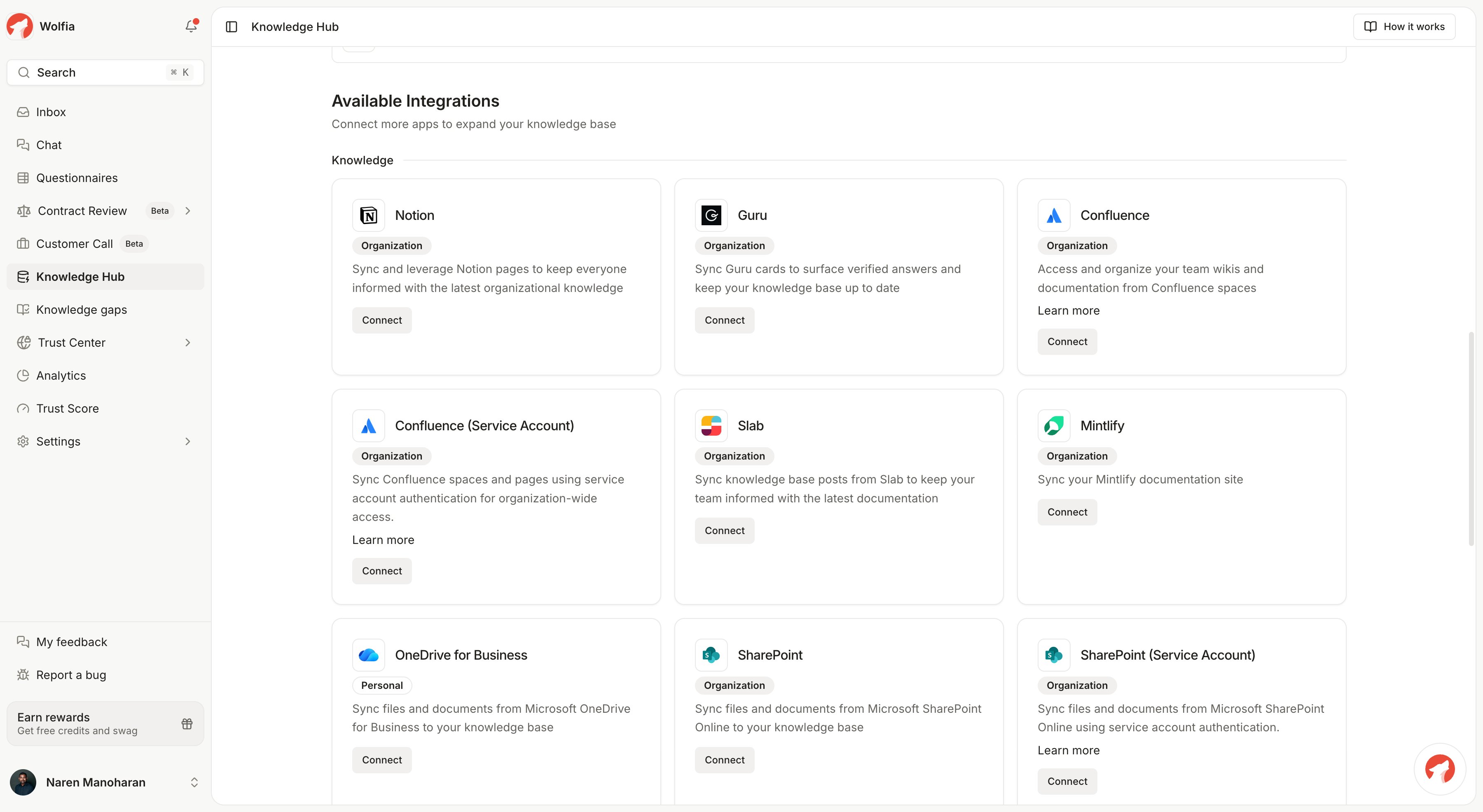
Task: Click the gift icon in Earn rewards
Action: point(187,724)
